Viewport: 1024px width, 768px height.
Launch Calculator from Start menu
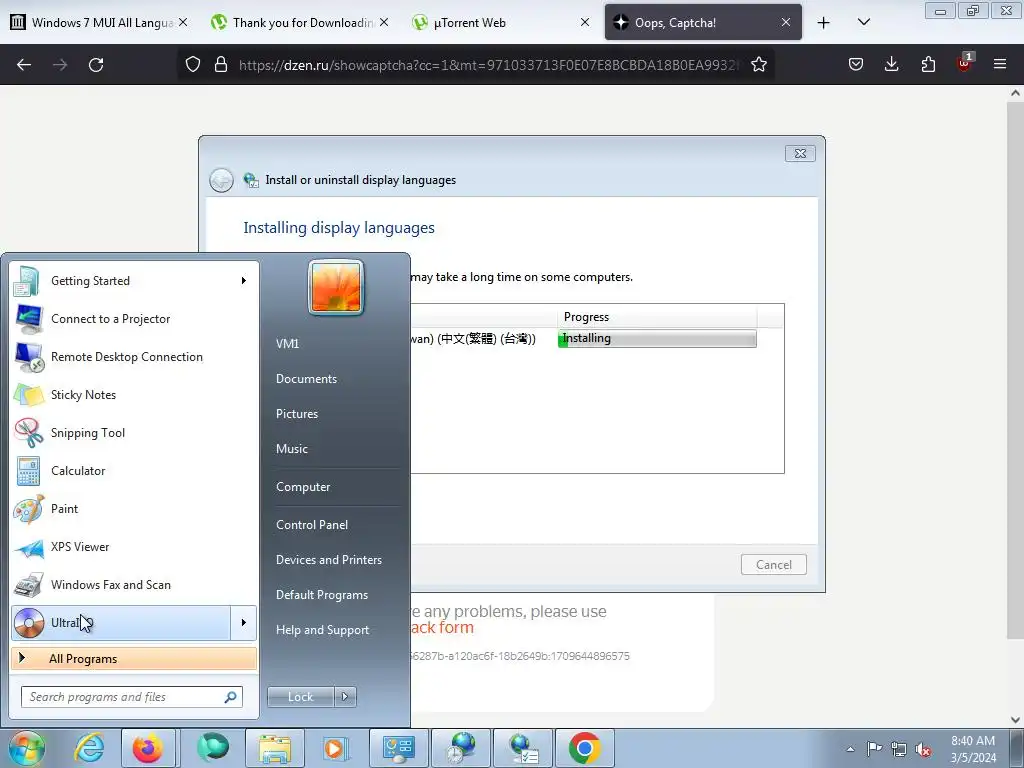click(134, 470)
